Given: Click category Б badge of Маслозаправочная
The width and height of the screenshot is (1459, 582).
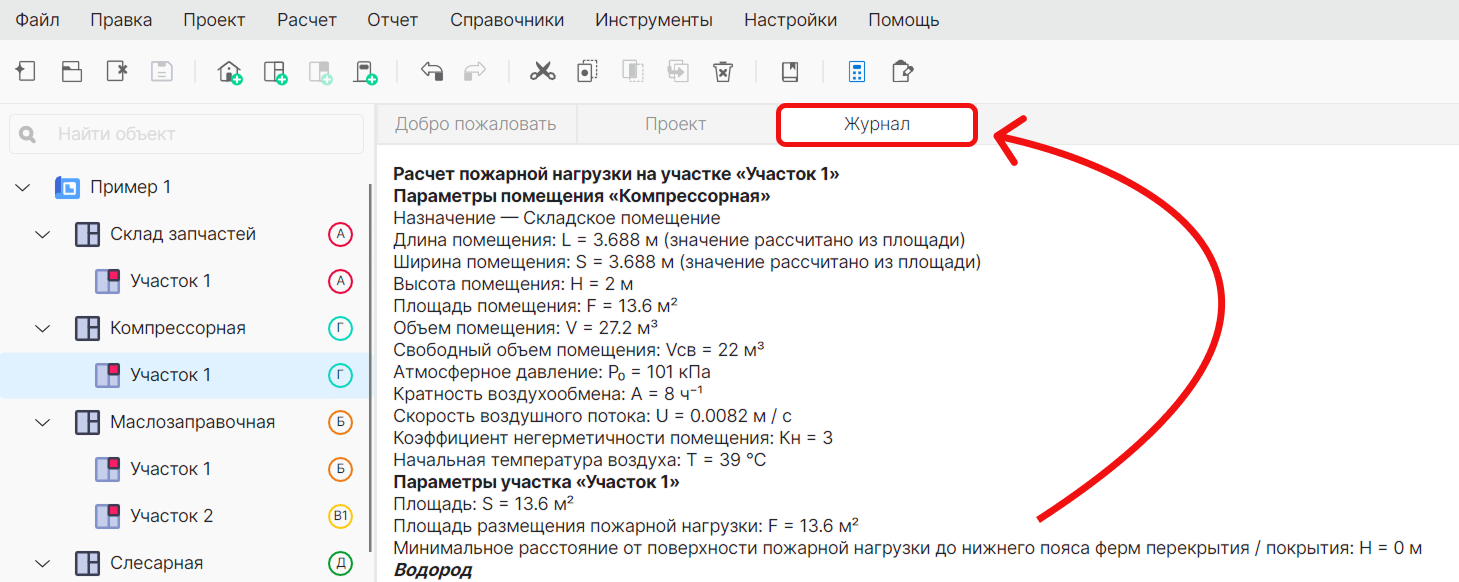Looking at the screenshot, I should (x=341, y=422).
